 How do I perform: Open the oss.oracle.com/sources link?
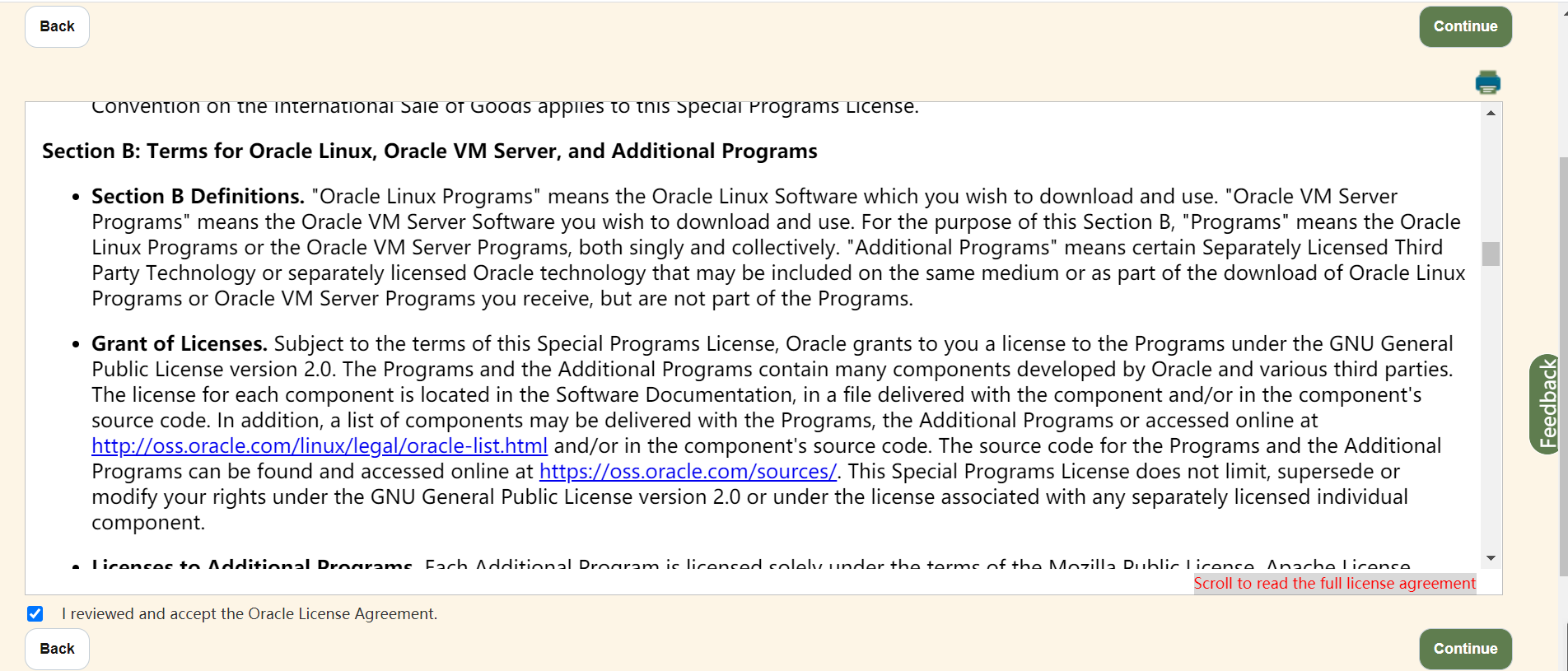tap(688, 472)
